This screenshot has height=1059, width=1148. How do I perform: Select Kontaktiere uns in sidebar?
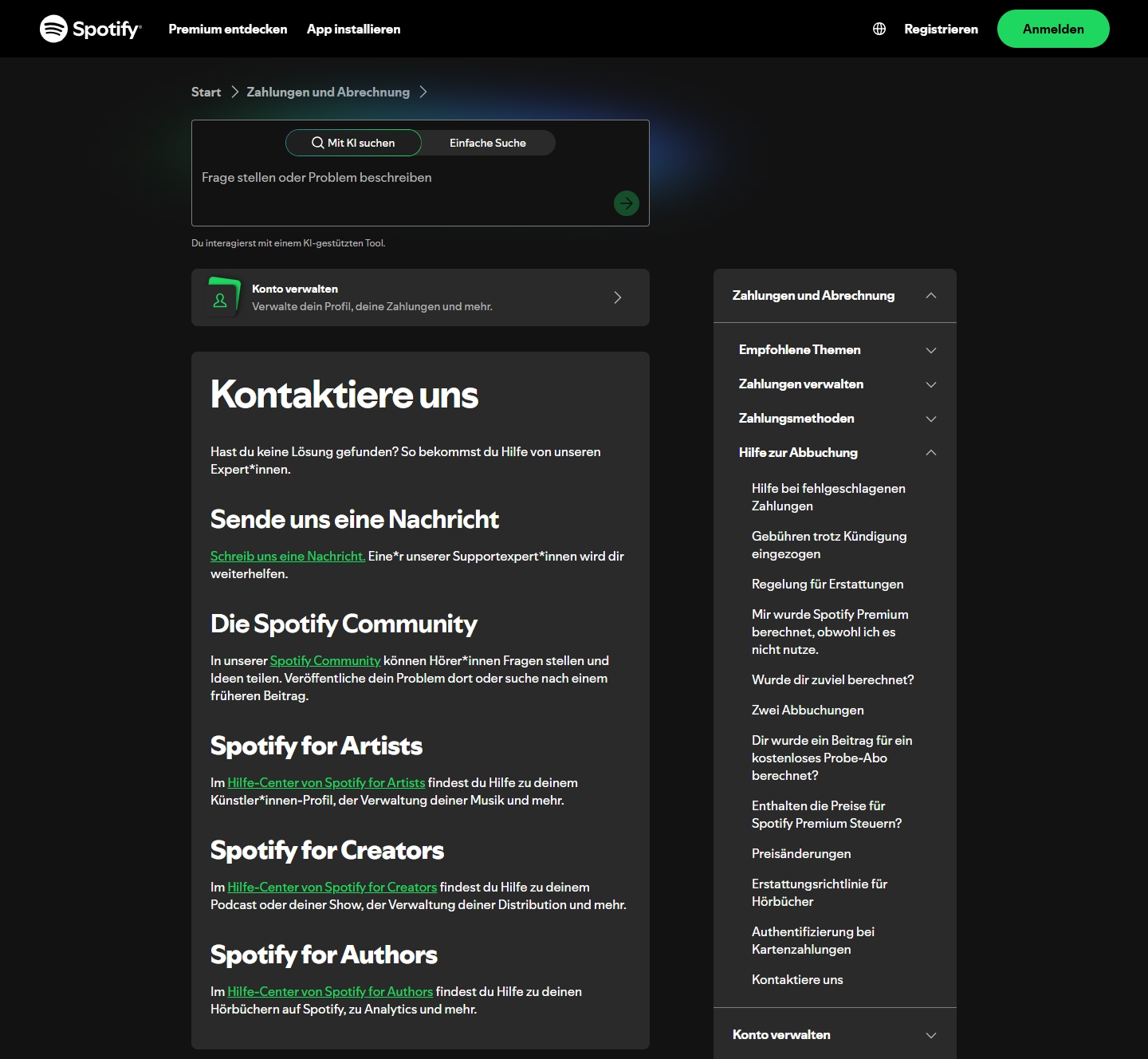[x=797, y=979]
